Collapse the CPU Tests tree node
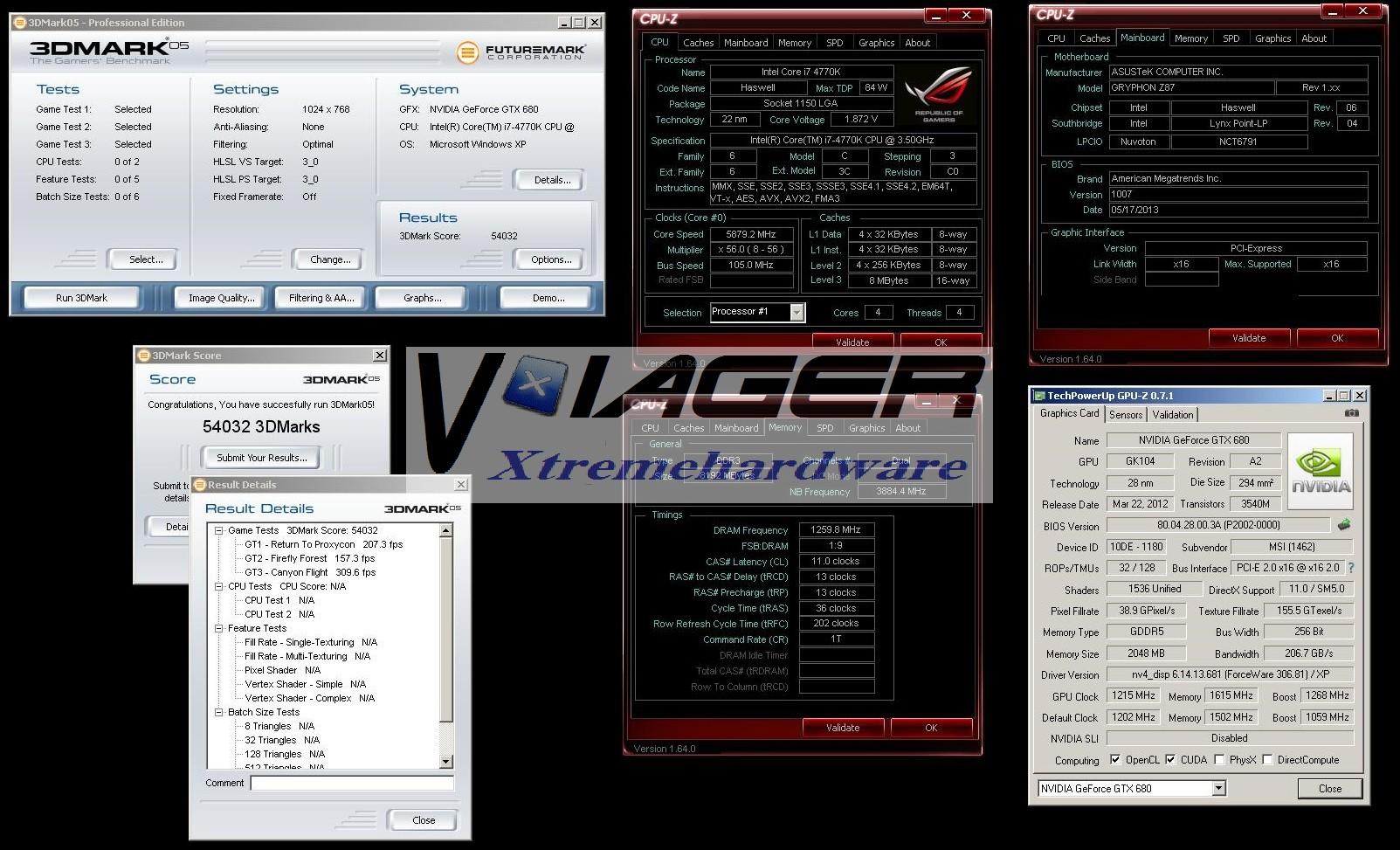This screenshot has width=1400, height=850. click(x=219, y=586)
